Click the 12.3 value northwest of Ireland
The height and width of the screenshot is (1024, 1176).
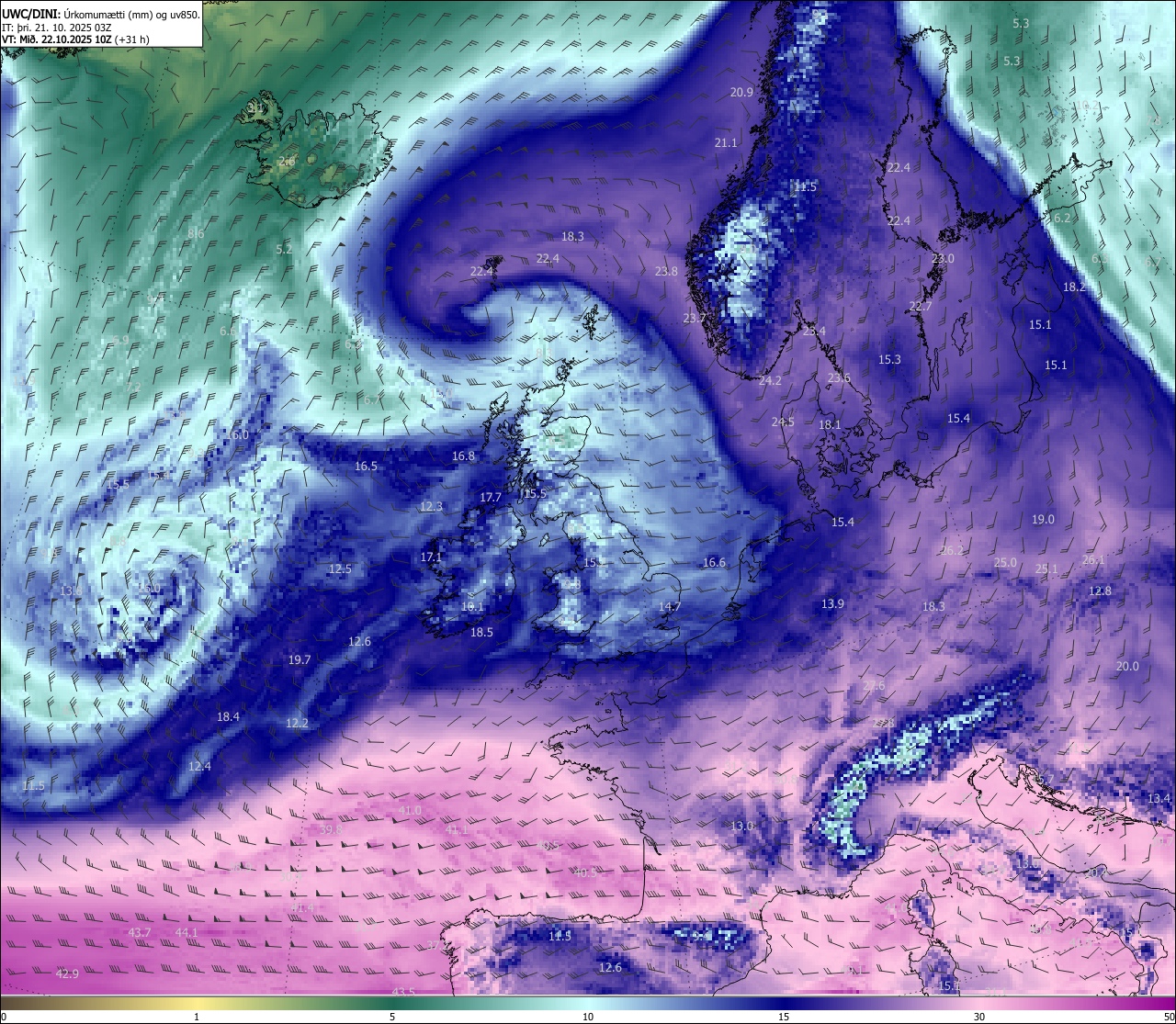click(431, 506)
